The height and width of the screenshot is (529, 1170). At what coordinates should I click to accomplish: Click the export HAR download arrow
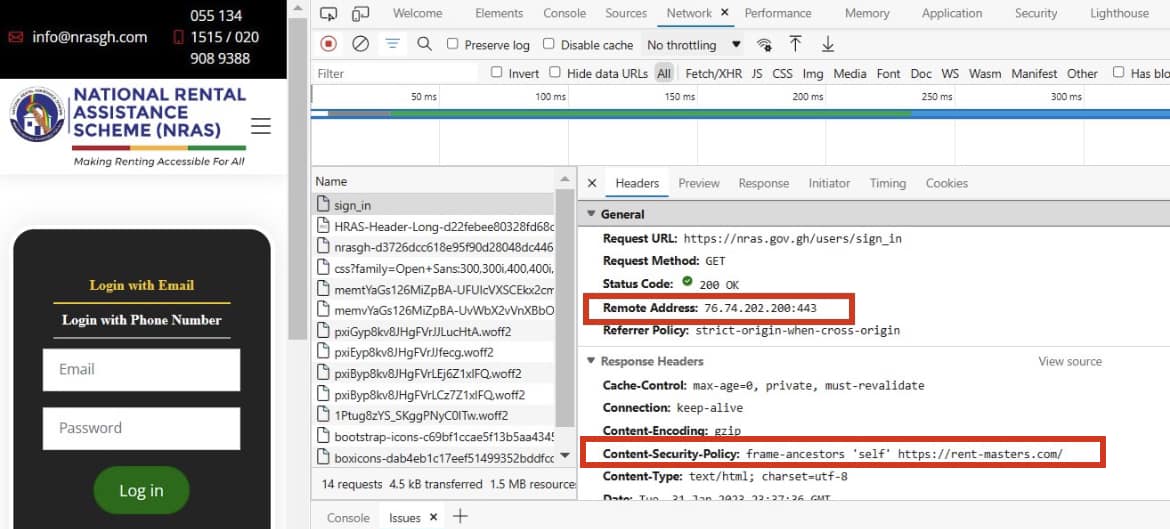(828, 44)
